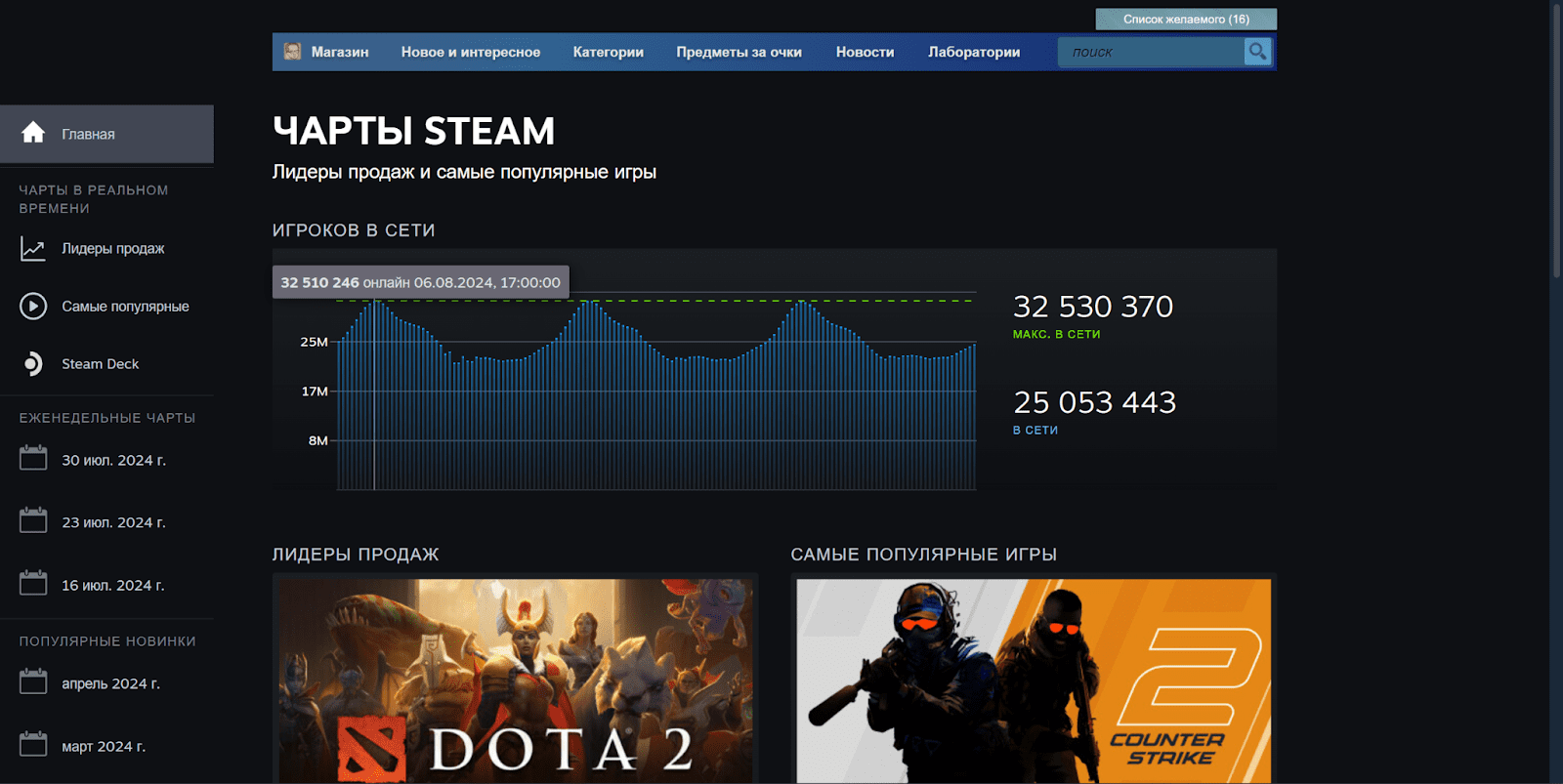The width and height of the screenshot is (1563, 784).
Task: Open Предметы за очки tab
Action: click(739, 52)
